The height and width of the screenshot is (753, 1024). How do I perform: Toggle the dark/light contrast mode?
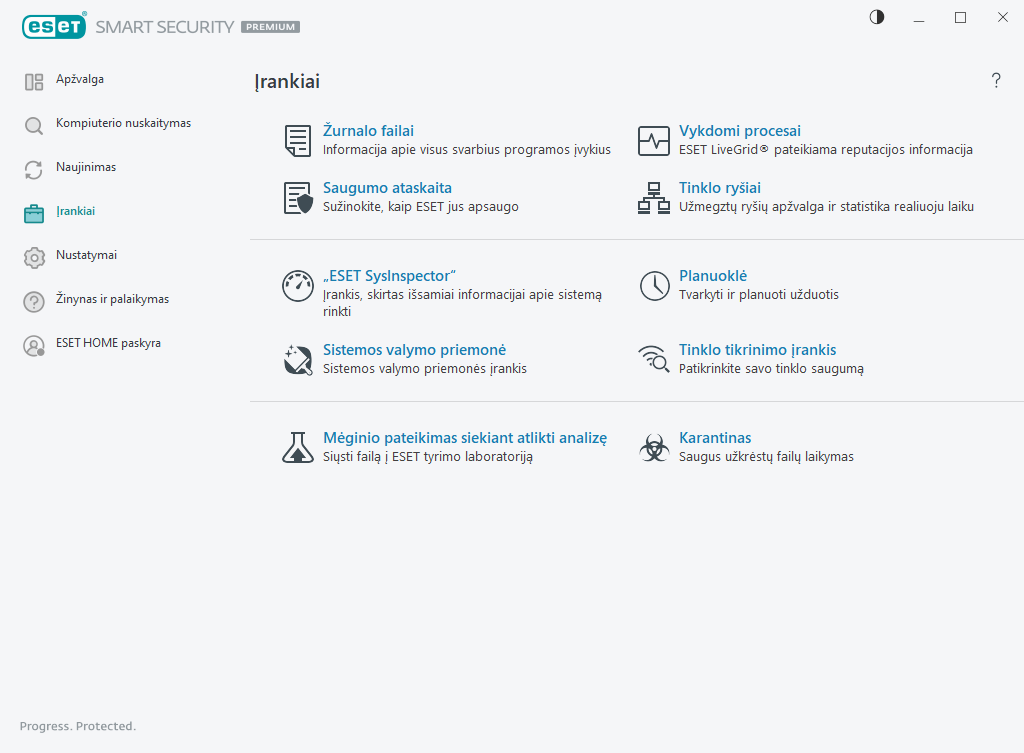tap(877, 17)
